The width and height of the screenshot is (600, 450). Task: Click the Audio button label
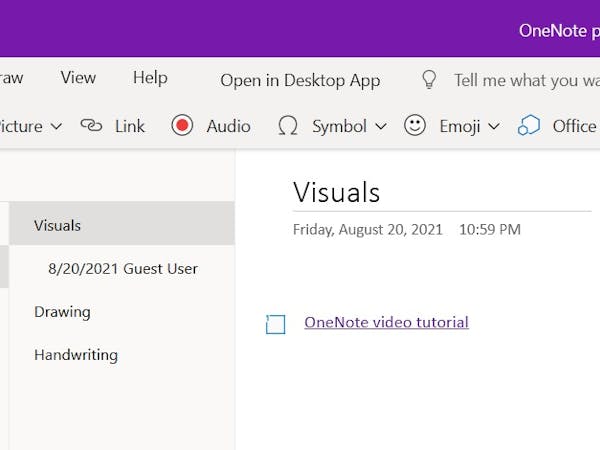228,126
